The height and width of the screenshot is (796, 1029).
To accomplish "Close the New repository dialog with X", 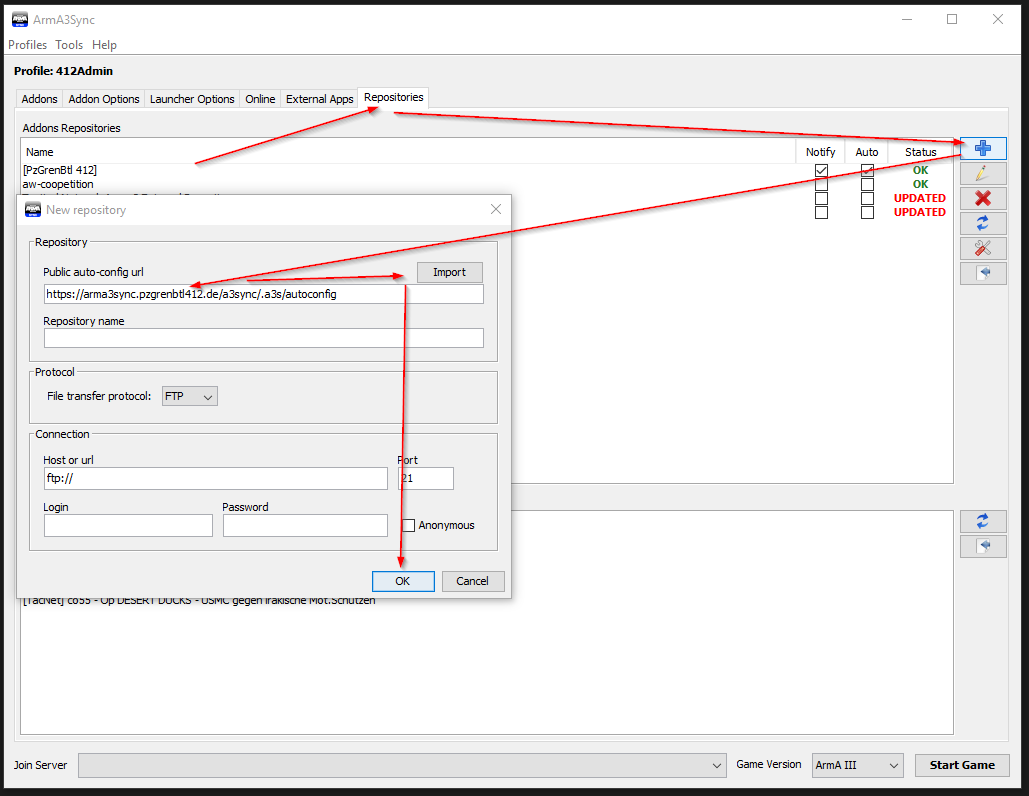I will point(496,209).
